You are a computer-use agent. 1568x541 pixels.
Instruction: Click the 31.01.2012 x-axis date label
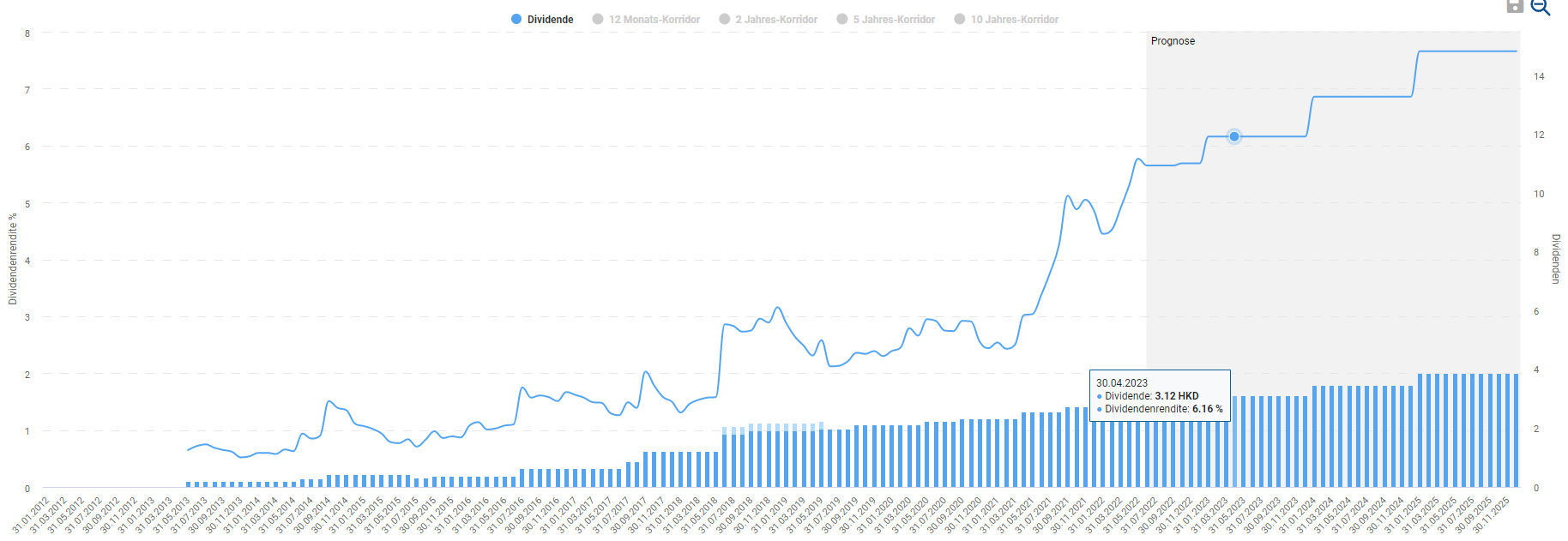30,514
